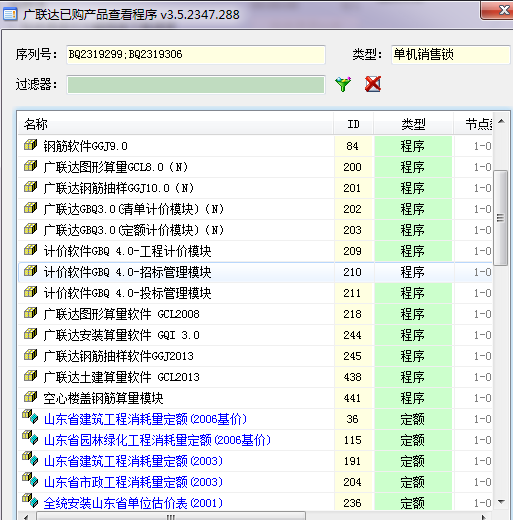Select the row 广联达GBQ3.0(清单计价模块)(N)

click(255, 209)
